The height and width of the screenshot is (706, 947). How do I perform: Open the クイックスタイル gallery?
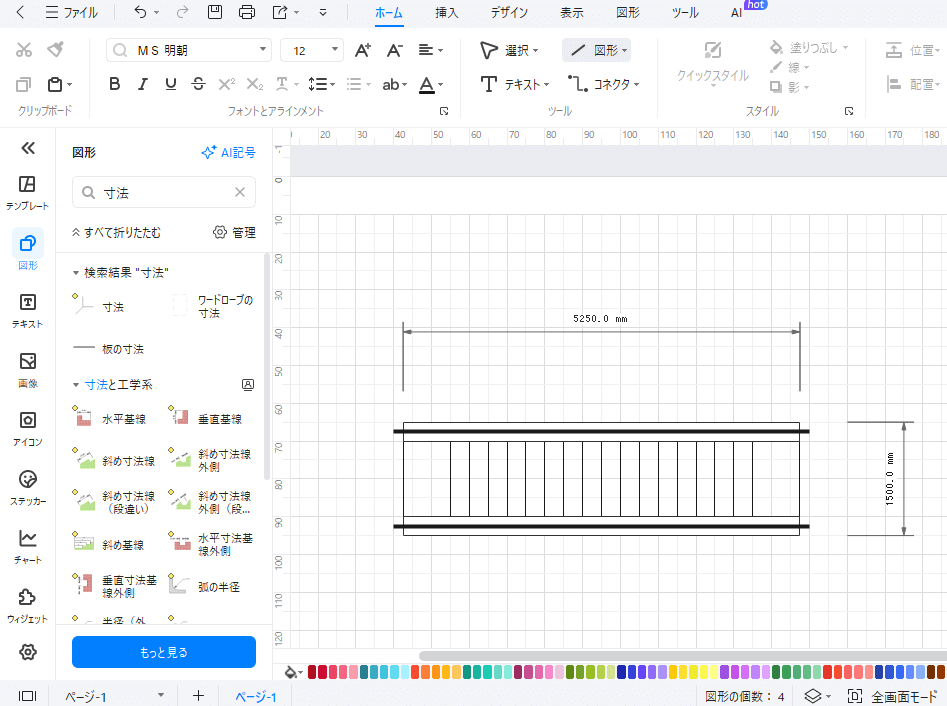(713, 63)
